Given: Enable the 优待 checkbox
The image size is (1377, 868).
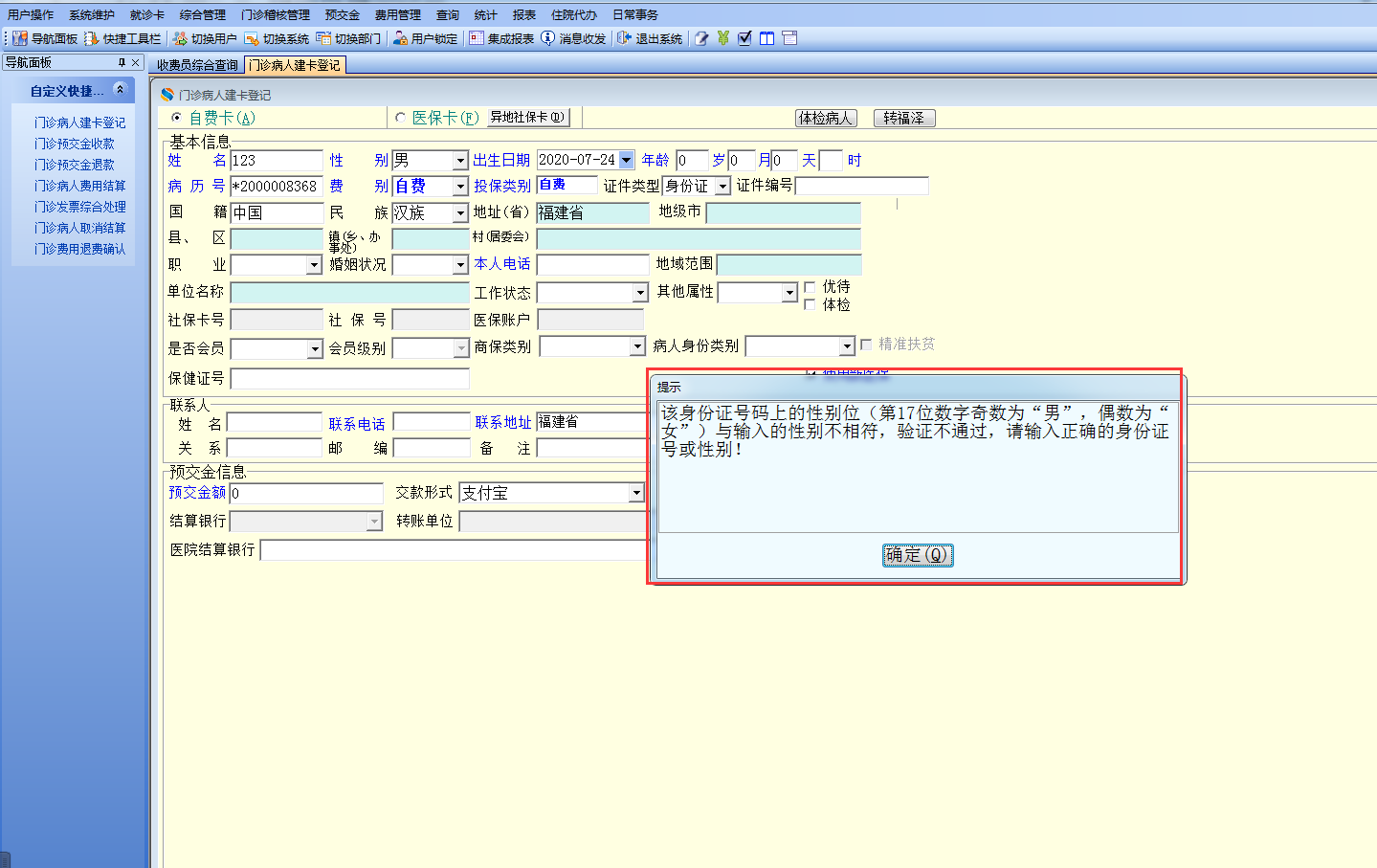Looking at the screenshot, I should (811, 287).
